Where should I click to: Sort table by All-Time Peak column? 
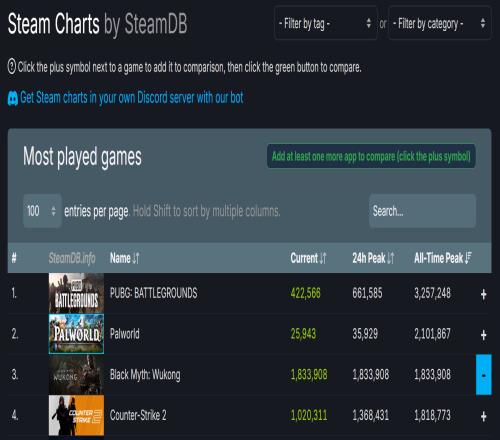point(443,258)
